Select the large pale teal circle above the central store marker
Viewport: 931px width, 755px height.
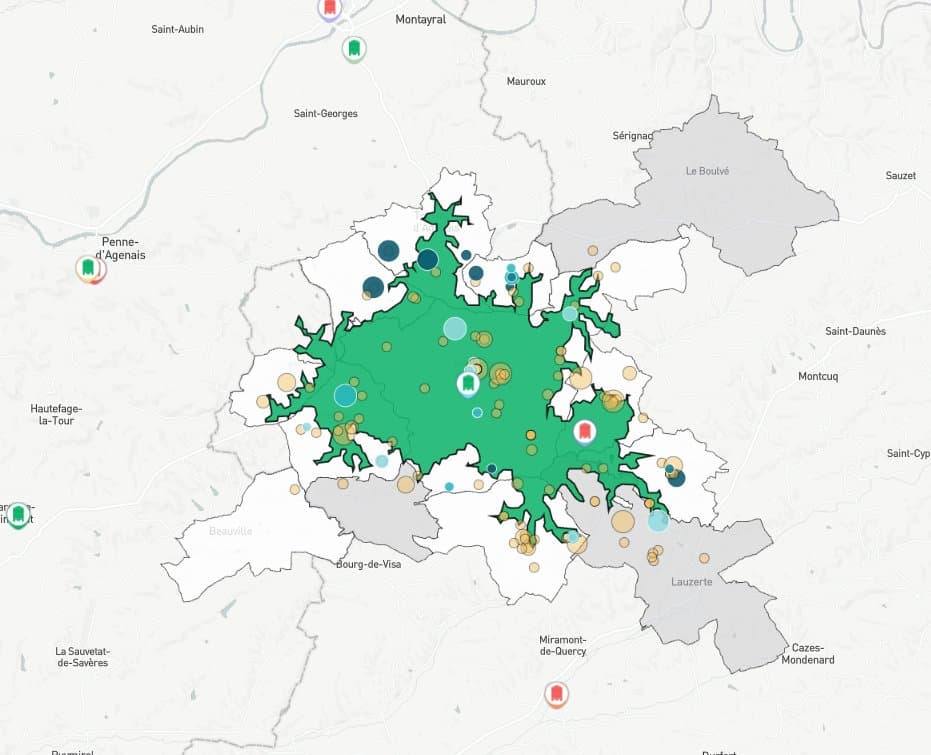pyautogui.click(x=455, y=328)
